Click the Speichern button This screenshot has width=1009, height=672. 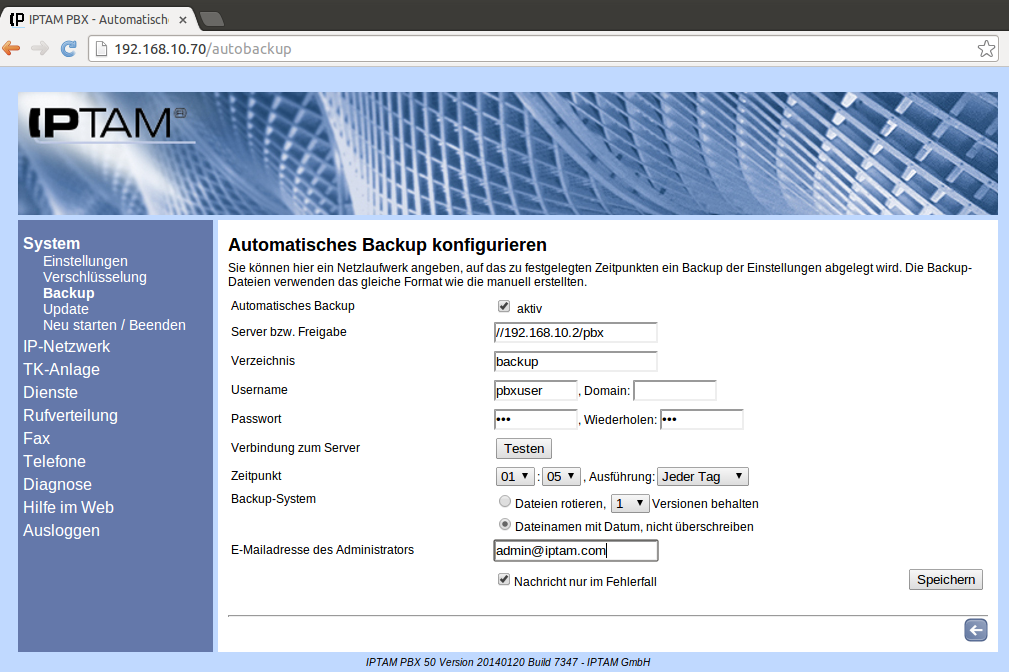point(945,580)
